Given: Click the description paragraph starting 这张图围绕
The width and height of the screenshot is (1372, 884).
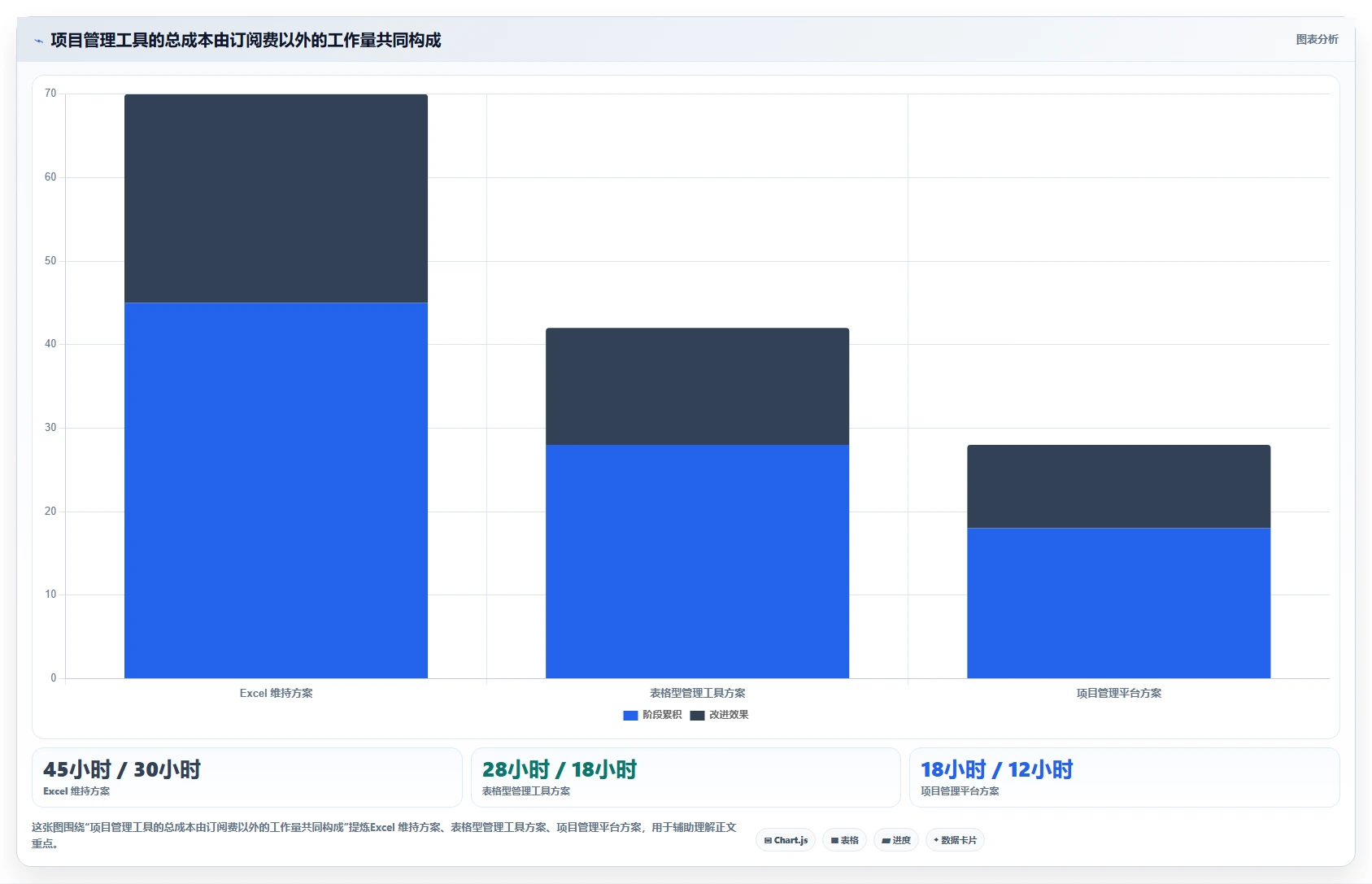Looking at the screenshot, I should 384,835.
